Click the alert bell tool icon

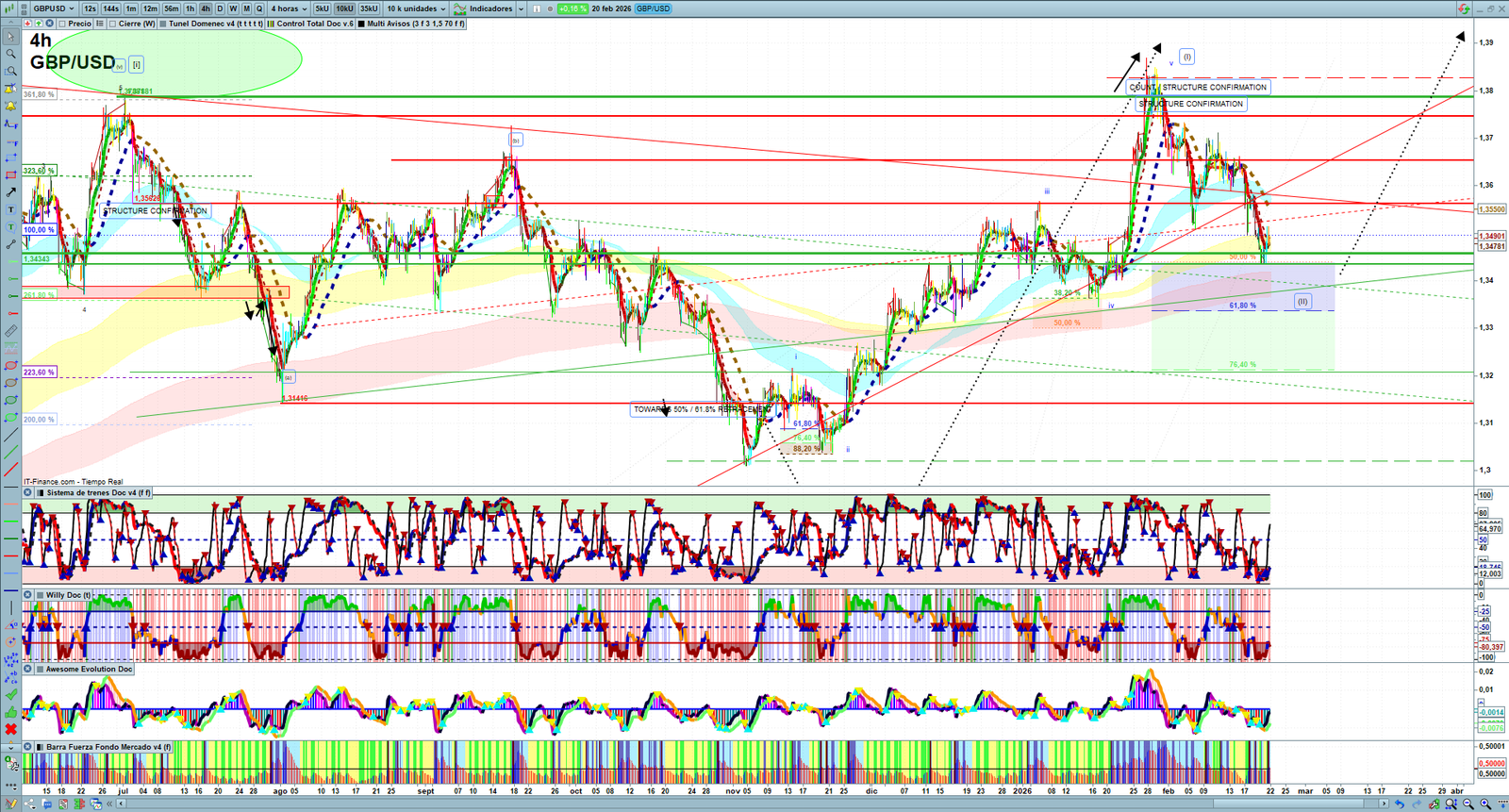point(11,106)
